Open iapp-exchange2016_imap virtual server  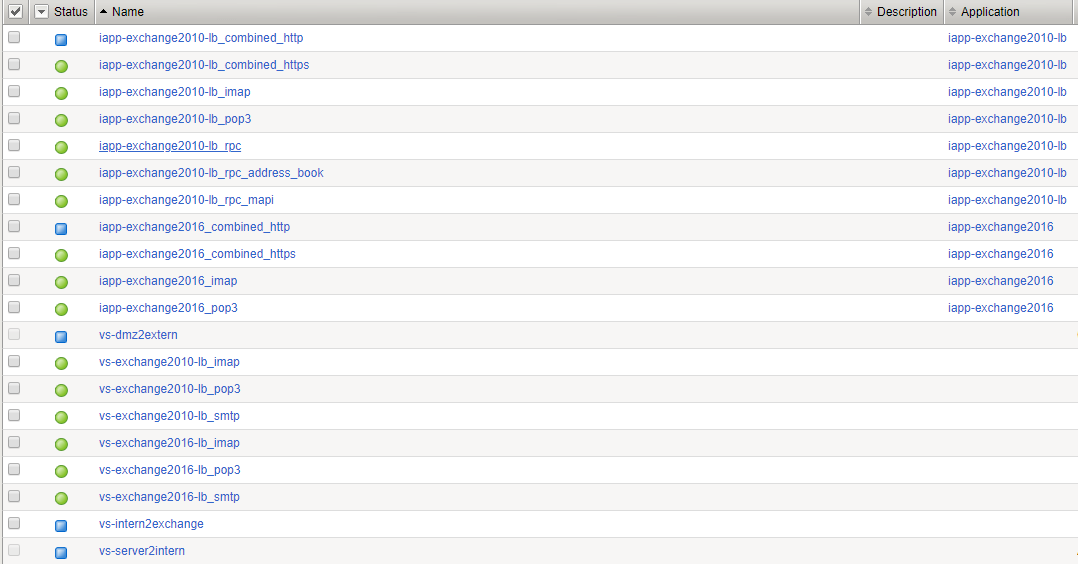point(168,281)
